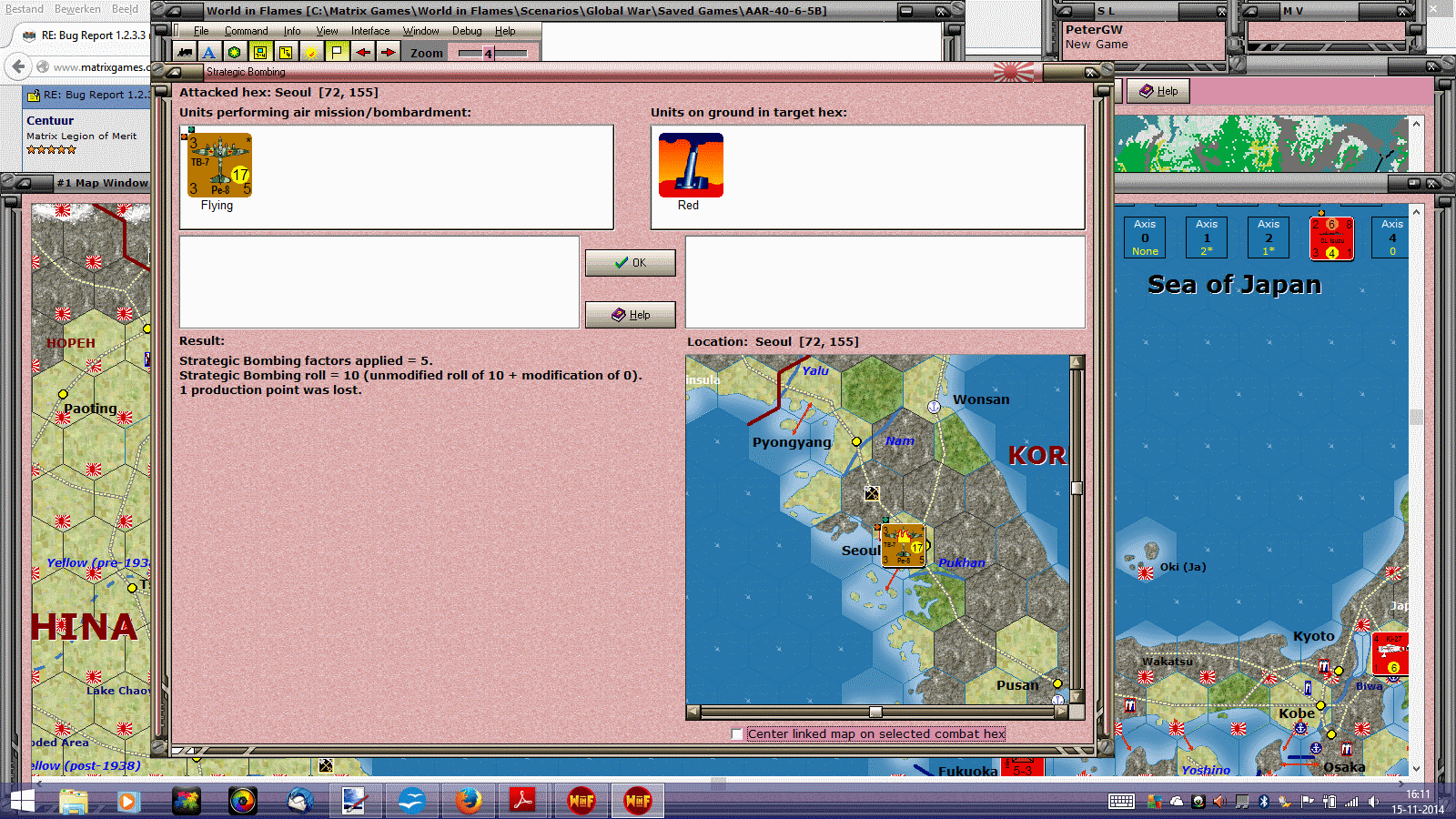Click the red right arrow toolbar icon

pyautogui.click(x=389, y=53)
